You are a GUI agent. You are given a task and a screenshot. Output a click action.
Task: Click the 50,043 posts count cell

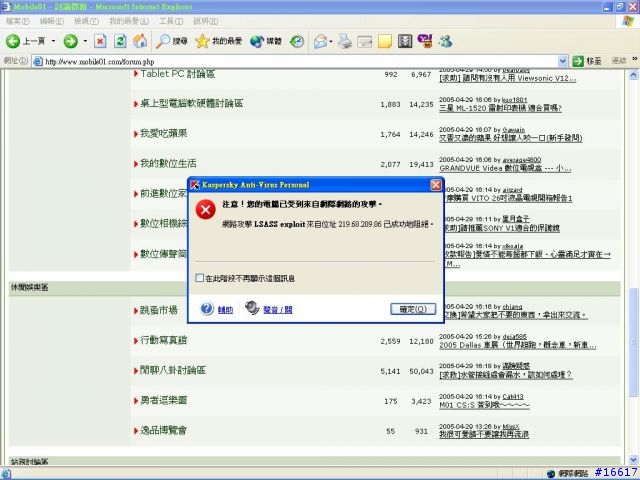point(421,371)
